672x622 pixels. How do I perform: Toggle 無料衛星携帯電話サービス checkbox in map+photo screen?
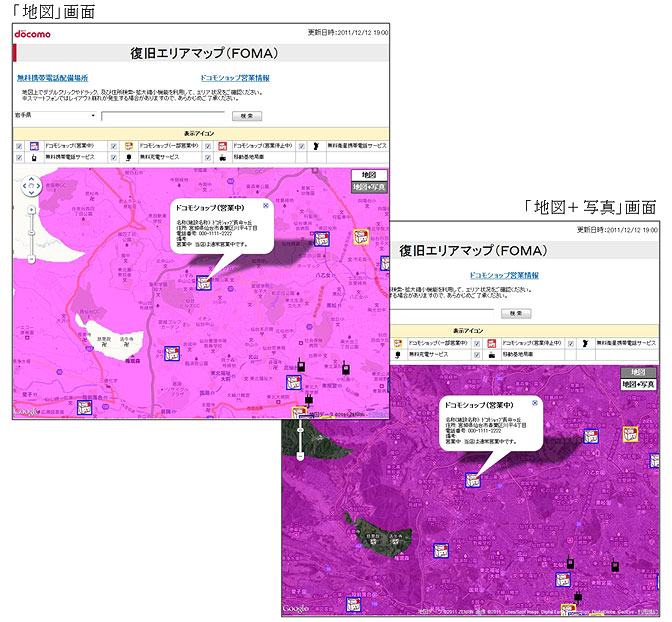tap(571, 343)
